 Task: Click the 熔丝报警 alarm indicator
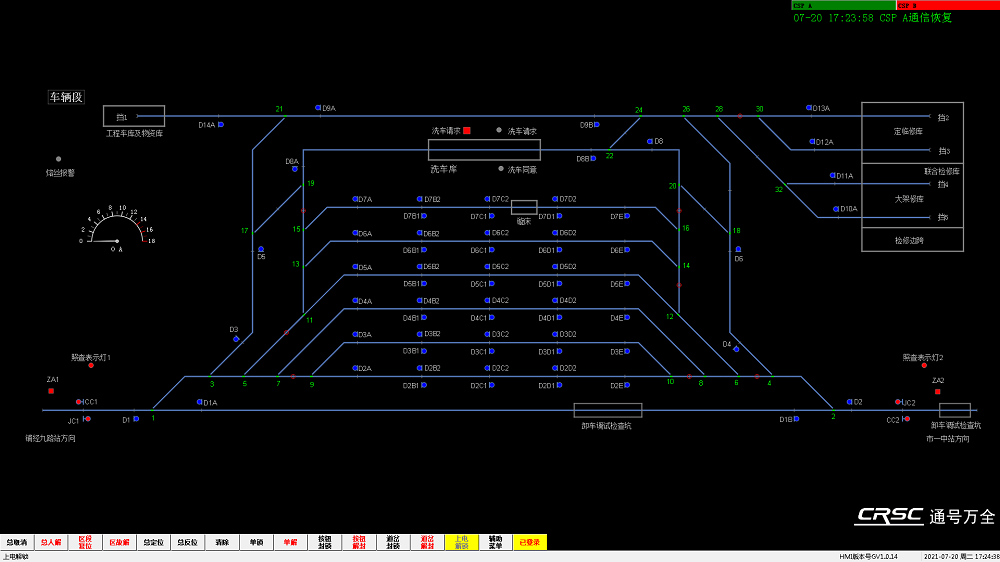pos(58,159)
